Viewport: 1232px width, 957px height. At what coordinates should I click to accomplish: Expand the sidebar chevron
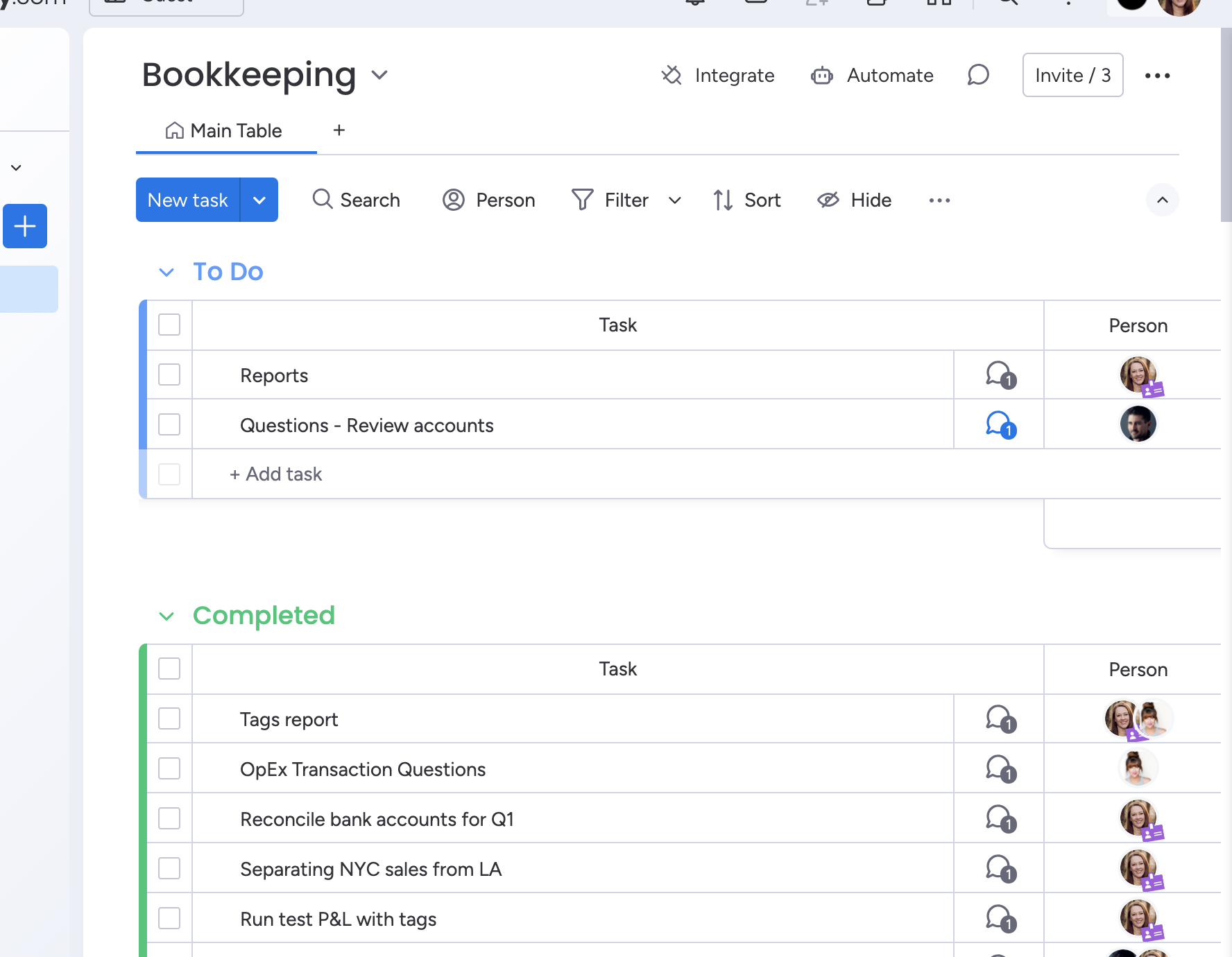[x=16, y=168]
